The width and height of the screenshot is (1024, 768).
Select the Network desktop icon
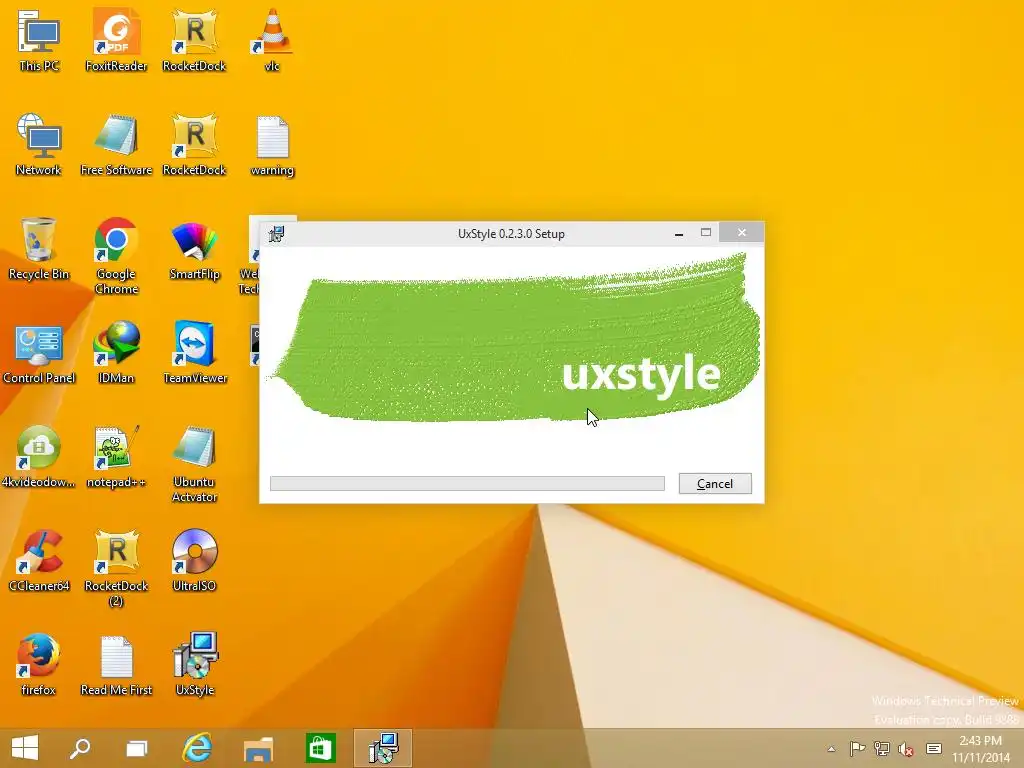pos(39,145)
